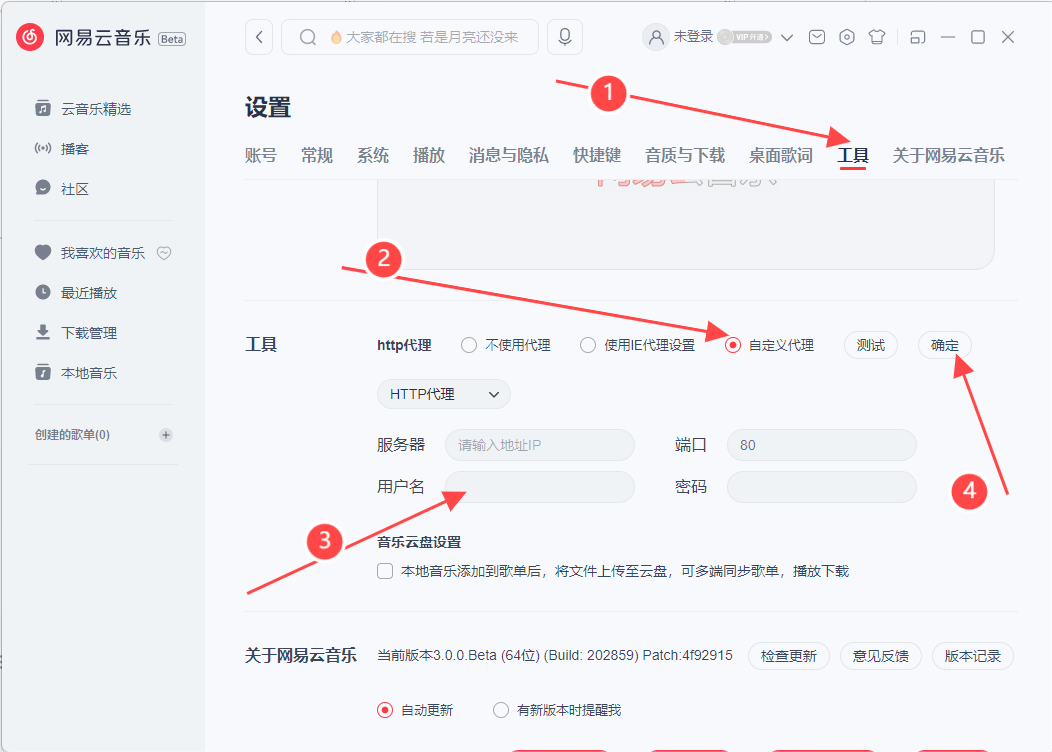1052x752 pixels.
Task: Open 最近播放 (Recently Played)
Action: [89, 292]
